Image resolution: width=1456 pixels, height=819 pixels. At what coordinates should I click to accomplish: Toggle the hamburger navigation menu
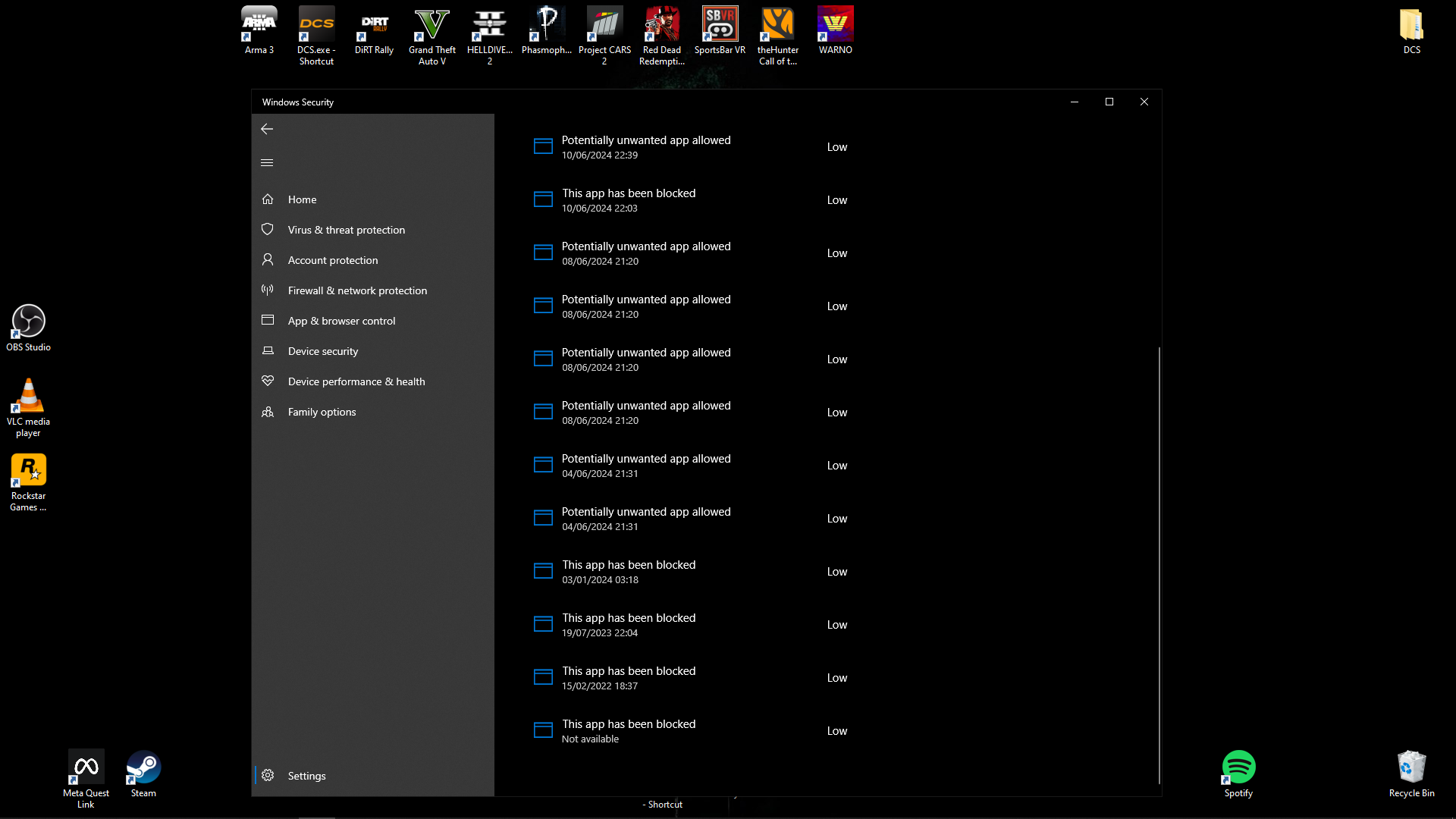267,162
